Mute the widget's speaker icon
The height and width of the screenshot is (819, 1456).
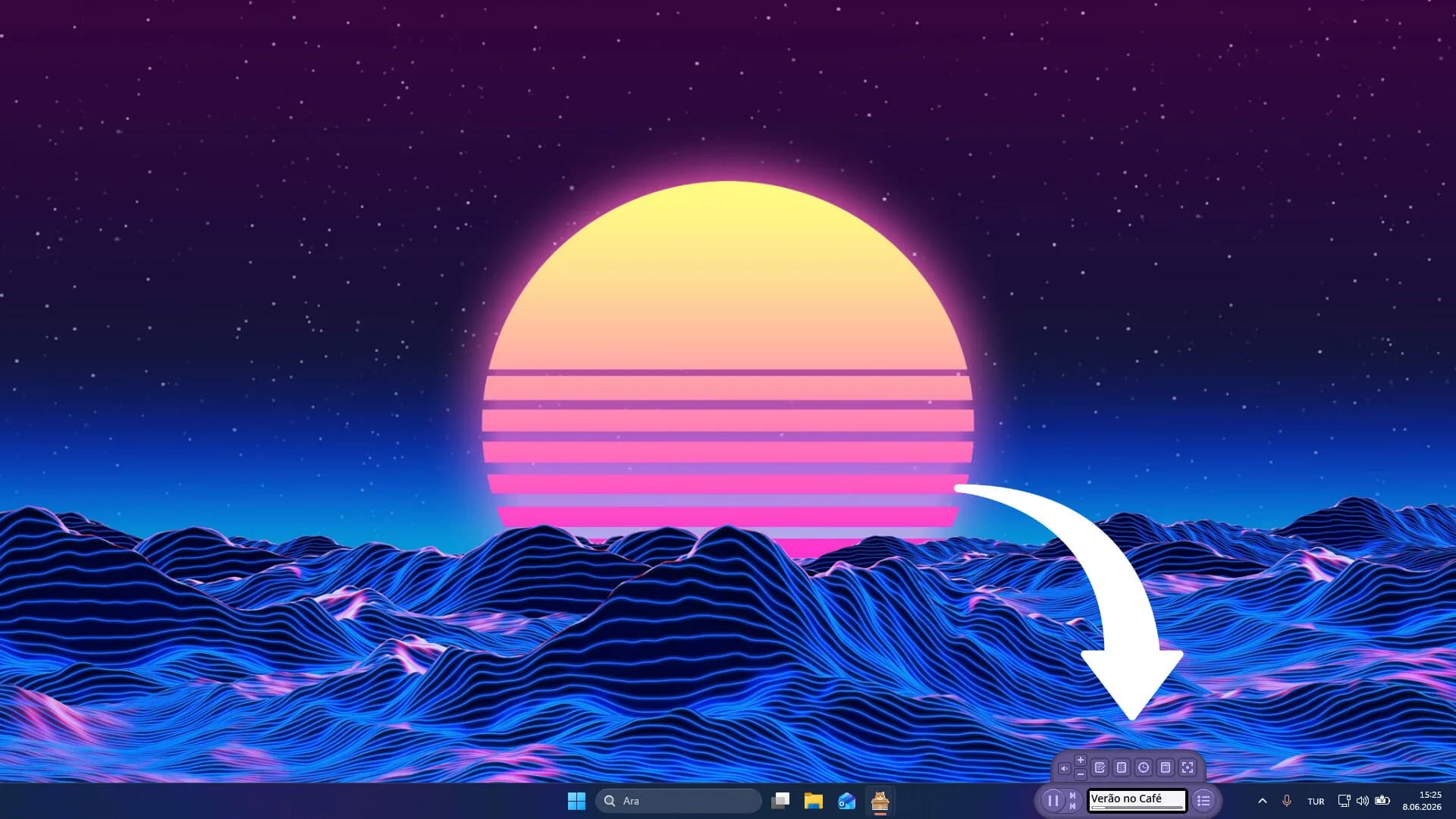click(x=1064, y=768)
